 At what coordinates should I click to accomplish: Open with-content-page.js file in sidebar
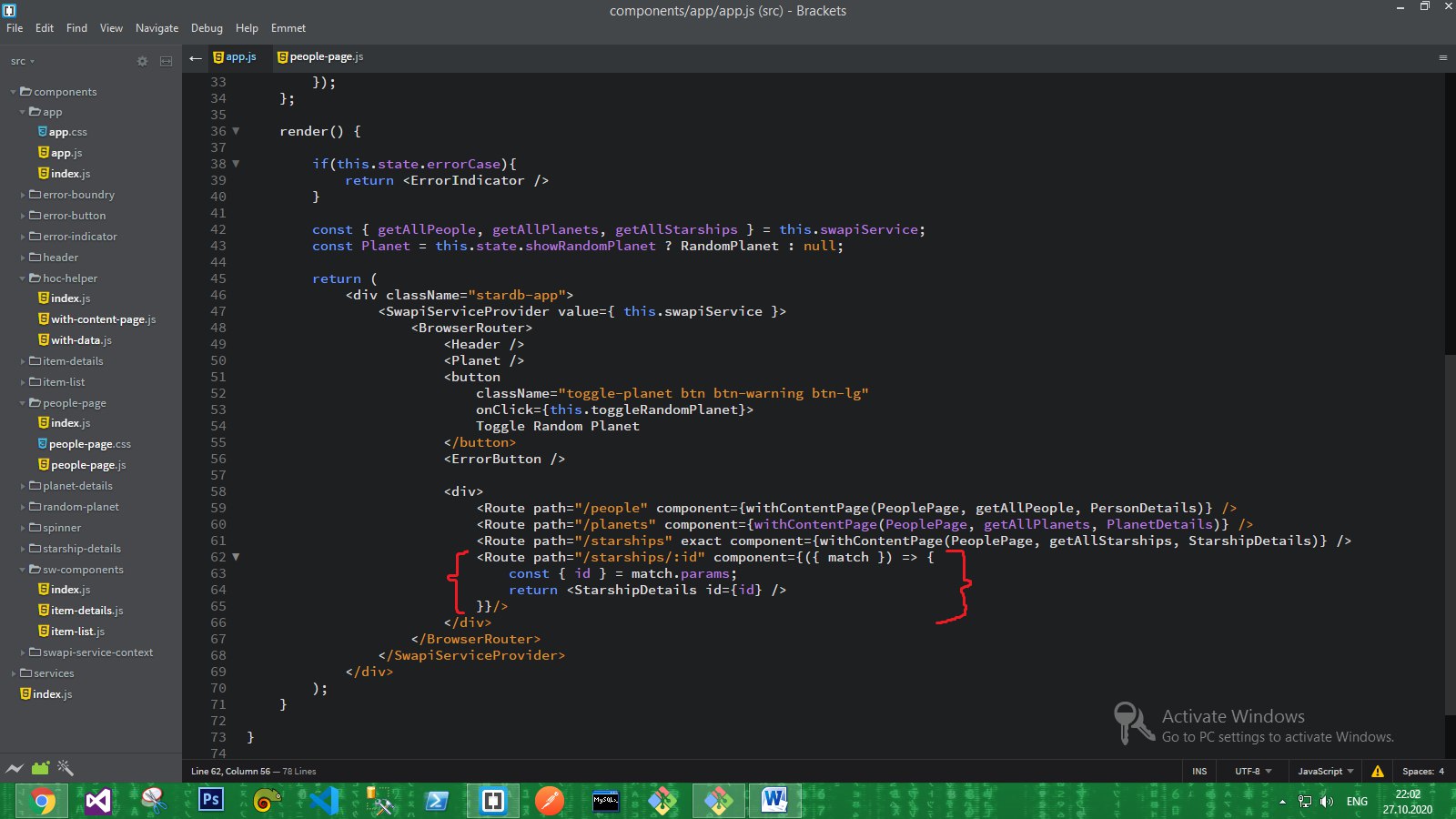click(103, 319)
